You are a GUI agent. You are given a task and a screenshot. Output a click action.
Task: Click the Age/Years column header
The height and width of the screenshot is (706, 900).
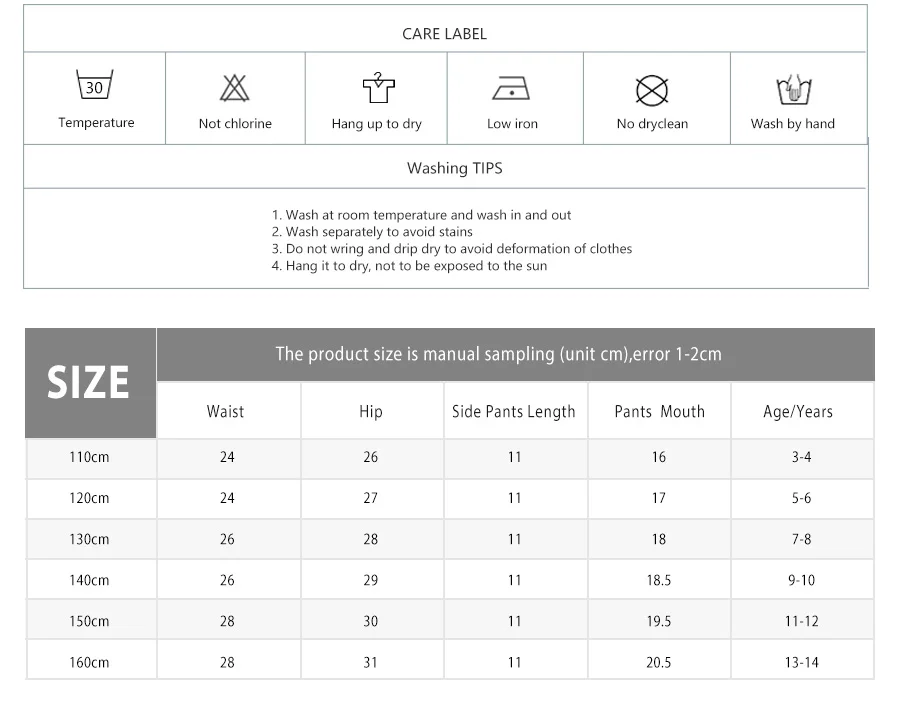coord(798,412)
